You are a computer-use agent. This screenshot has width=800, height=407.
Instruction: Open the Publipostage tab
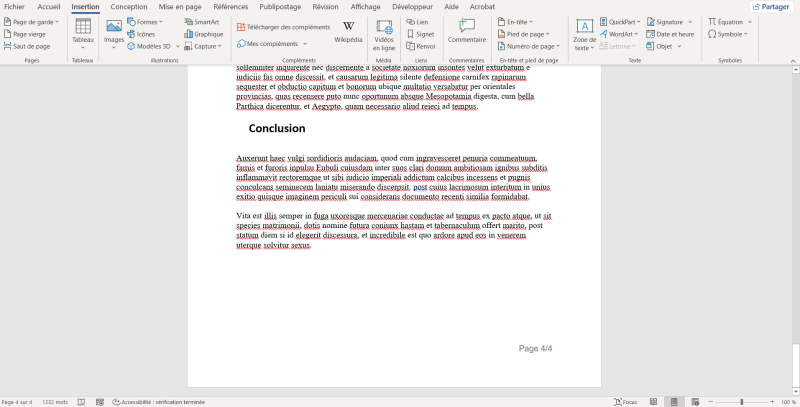coord(280,7)
